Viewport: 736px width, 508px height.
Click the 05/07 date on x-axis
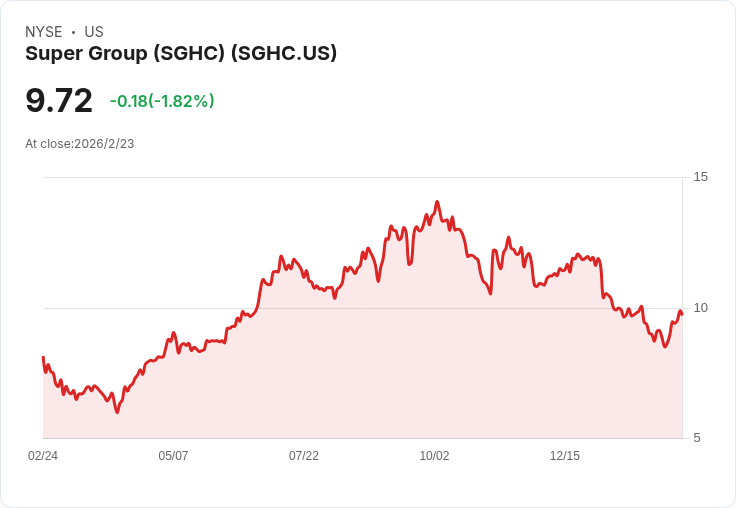coord(173,456)
